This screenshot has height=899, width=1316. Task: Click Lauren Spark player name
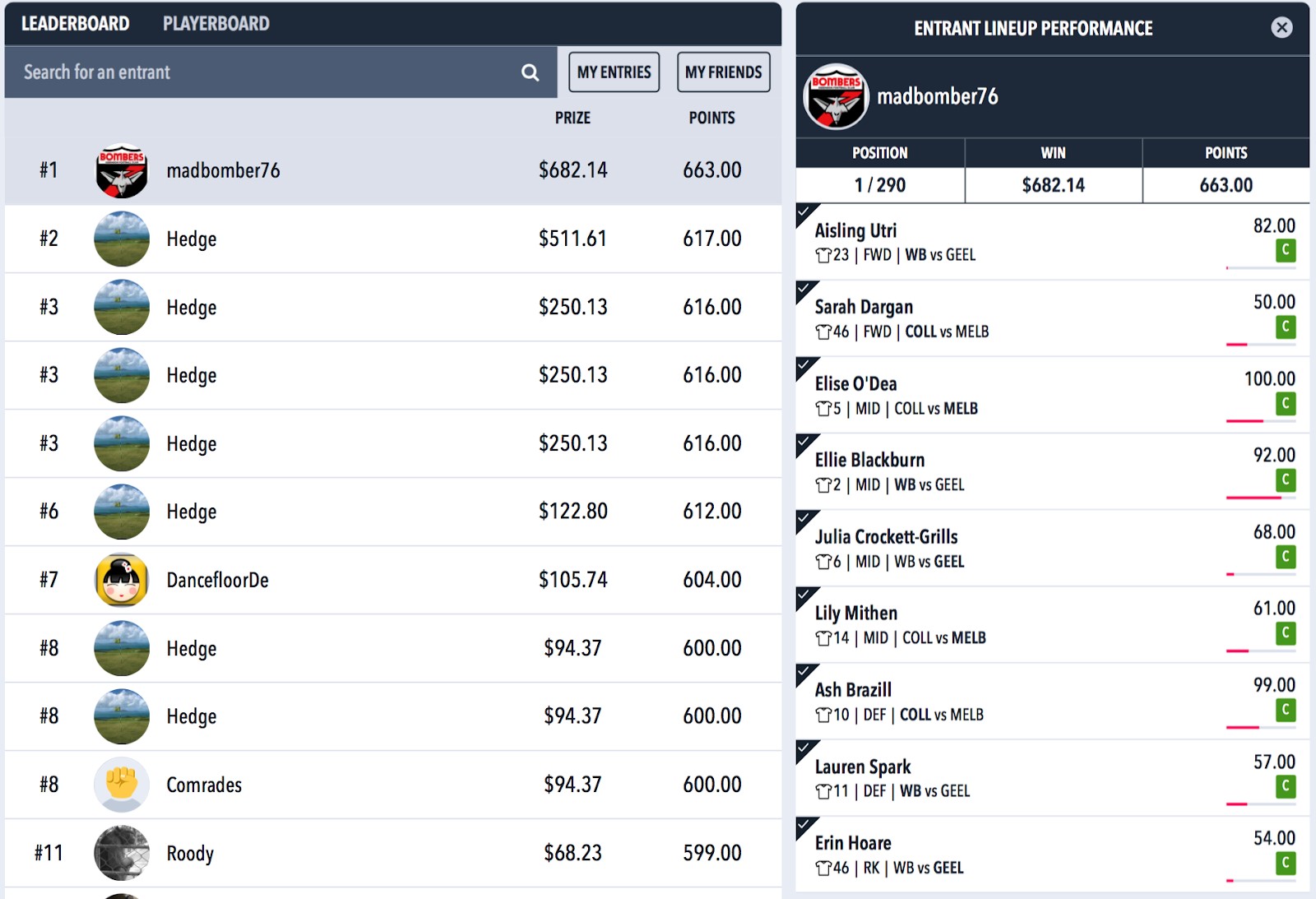pyautogui.click(x=863, y=767)
